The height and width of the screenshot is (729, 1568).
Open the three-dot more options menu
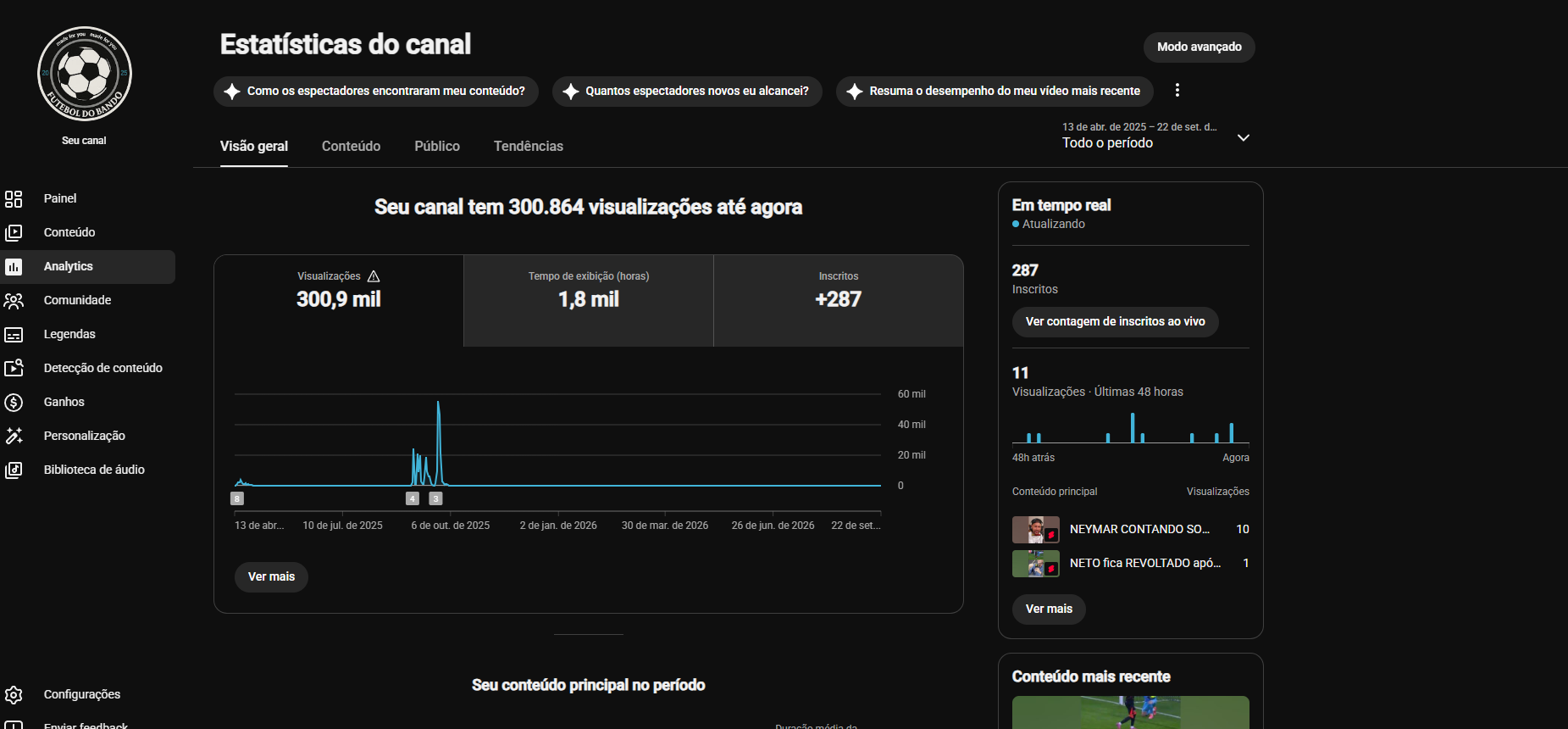[x=1177, y=90]
